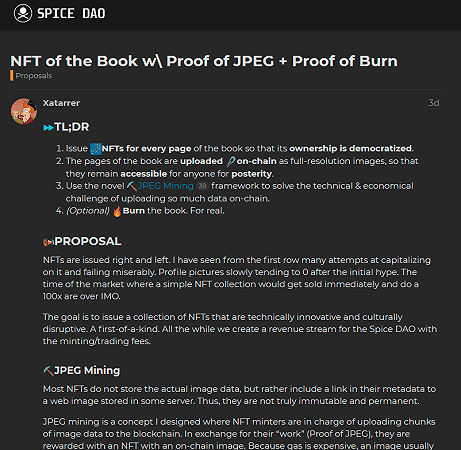Open the Proposals category link
461x450 pixels.
tap(34, 76)
